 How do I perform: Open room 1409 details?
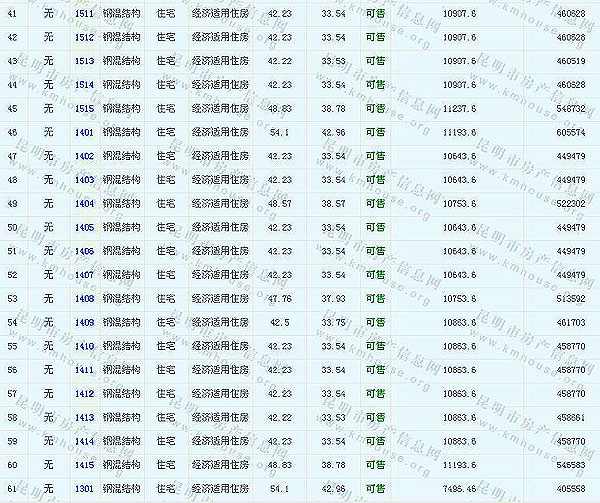click(x=84, y=322)
